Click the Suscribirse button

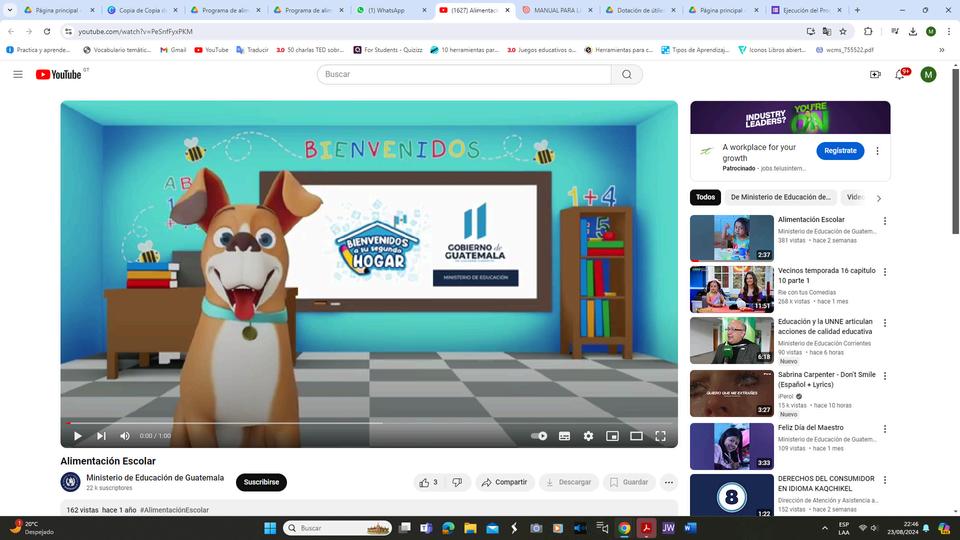pyautogui.click(x=261, y=482)
